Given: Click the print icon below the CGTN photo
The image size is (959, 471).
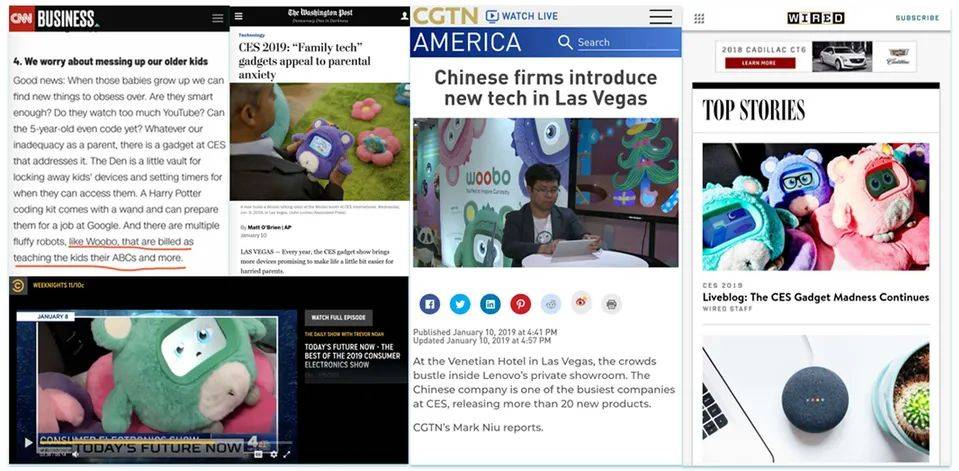Looking at the screenshot, I should pos(611,304).
